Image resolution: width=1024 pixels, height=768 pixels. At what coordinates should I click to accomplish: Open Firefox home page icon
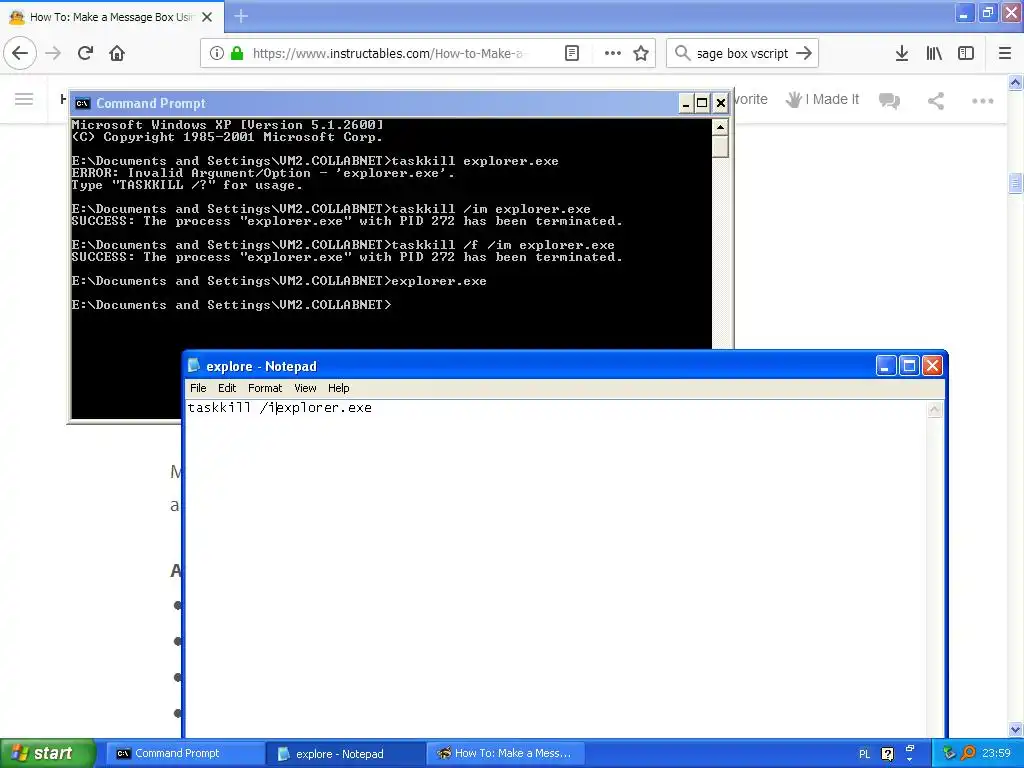[117, 54]
